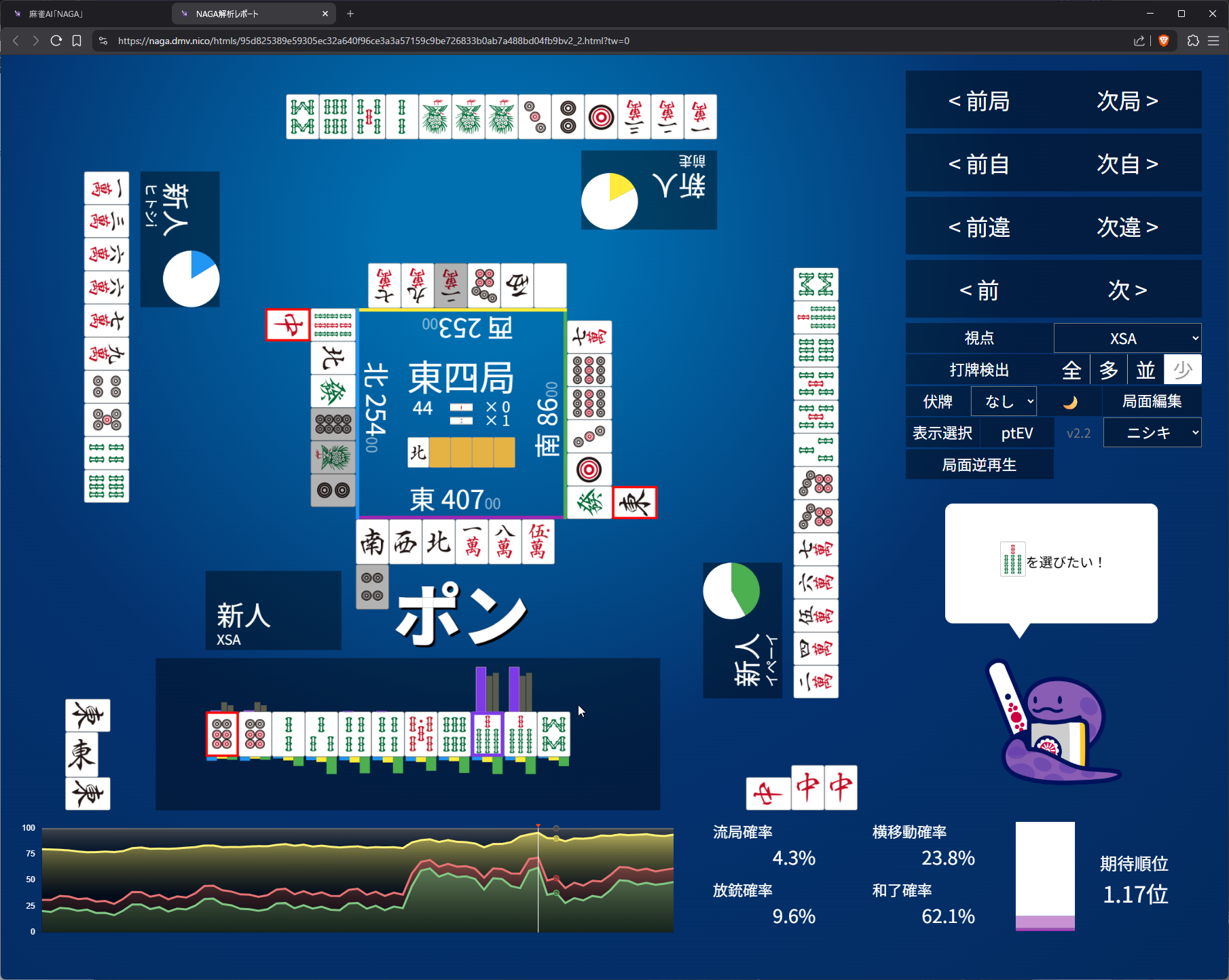This screenshot has height=980, width=1229.
Task: Select the 全 discard detection option
Action: point(1071,370)
